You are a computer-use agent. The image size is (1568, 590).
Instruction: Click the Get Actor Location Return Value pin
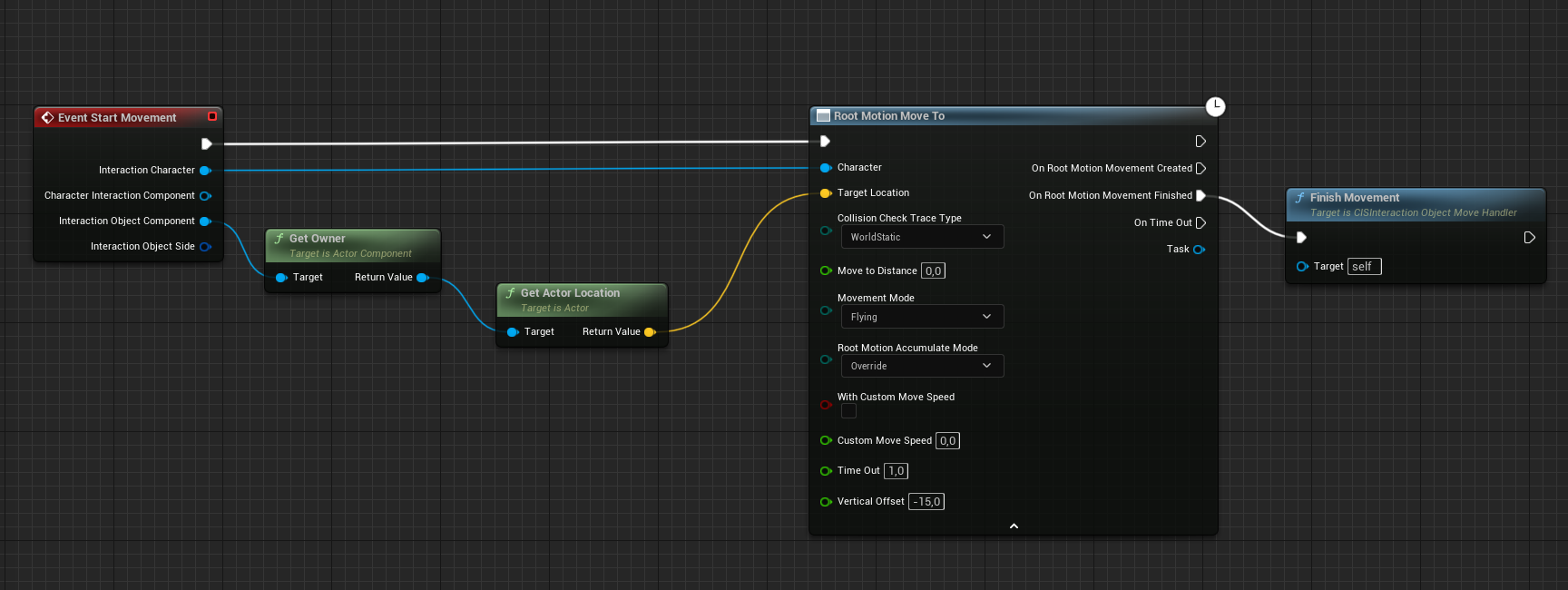pyautogui.click(x=650, y=332)
